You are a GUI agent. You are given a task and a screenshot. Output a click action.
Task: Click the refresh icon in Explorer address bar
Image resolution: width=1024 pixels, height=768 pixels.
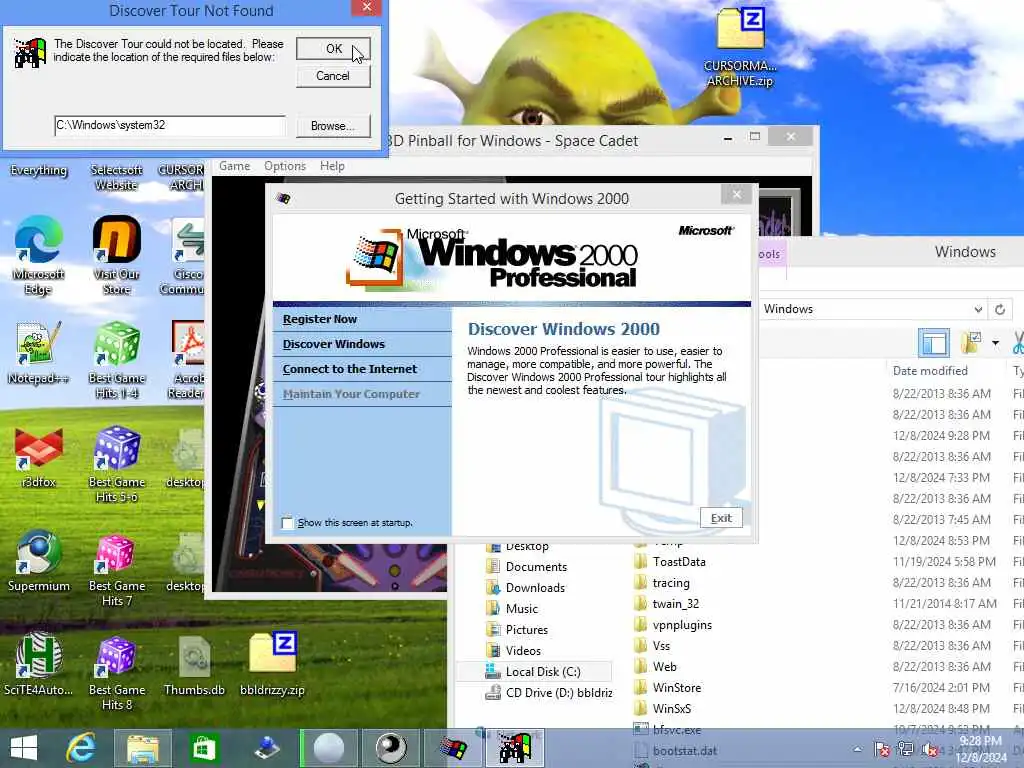click(1000, 310)
